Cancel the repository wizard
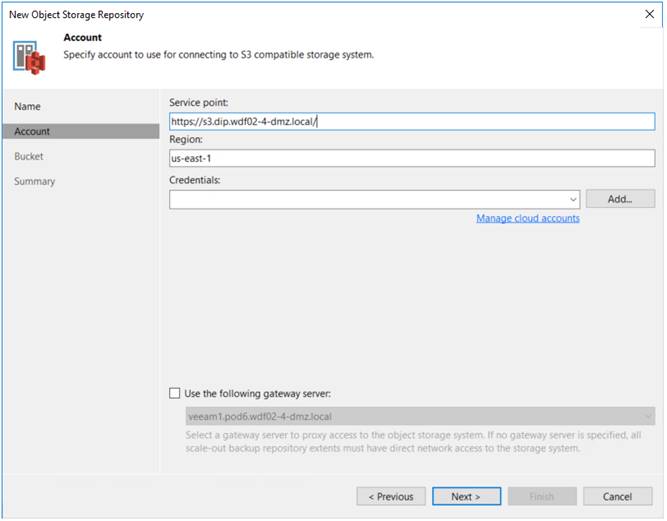The width and height of the screenshot is (667, 521). (x=619, y=498)
